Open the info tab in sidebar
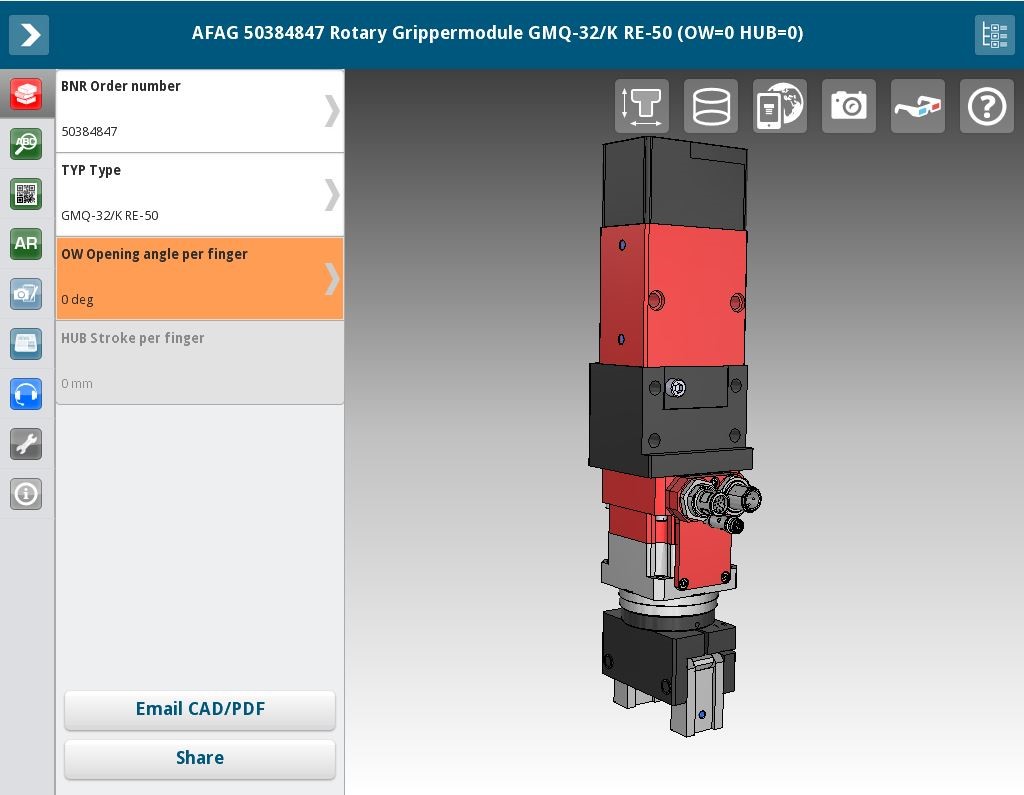1024x795 pixels. pyautogui.click(x=26, y=494)
